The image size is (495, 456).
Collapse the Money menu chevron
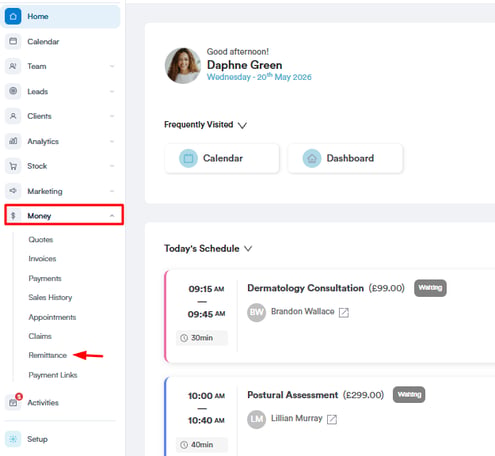112,216
